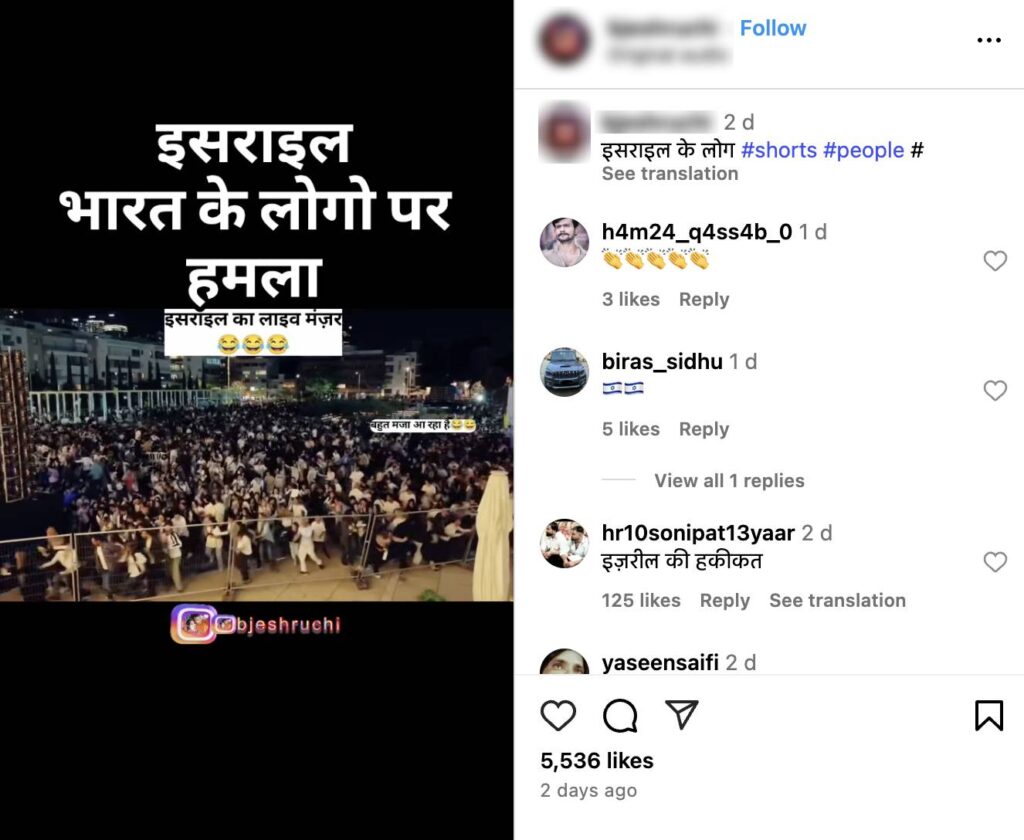Open the #people hashtag
The height and width of the screenshot is (840, 1024).
[863, 150]
